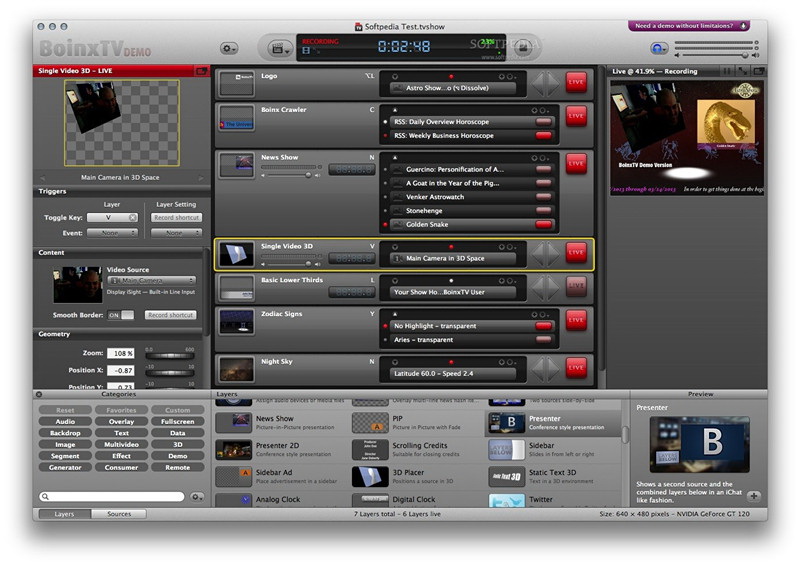
Task: Select the Zodiac Signs layer thumbnail
Action: point(236,322)
